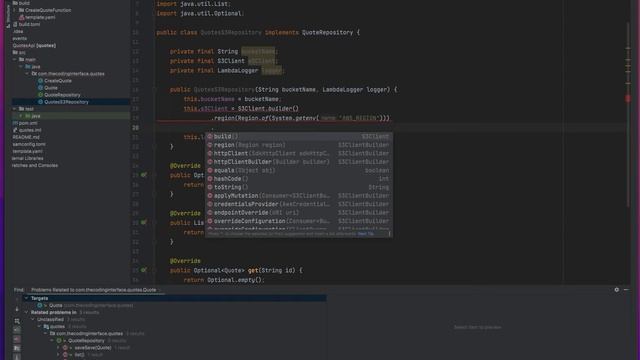Viewport: 640px width, 360px height.
Task: Click the override gutter icon beside the List method
Action: click(144, 223)
